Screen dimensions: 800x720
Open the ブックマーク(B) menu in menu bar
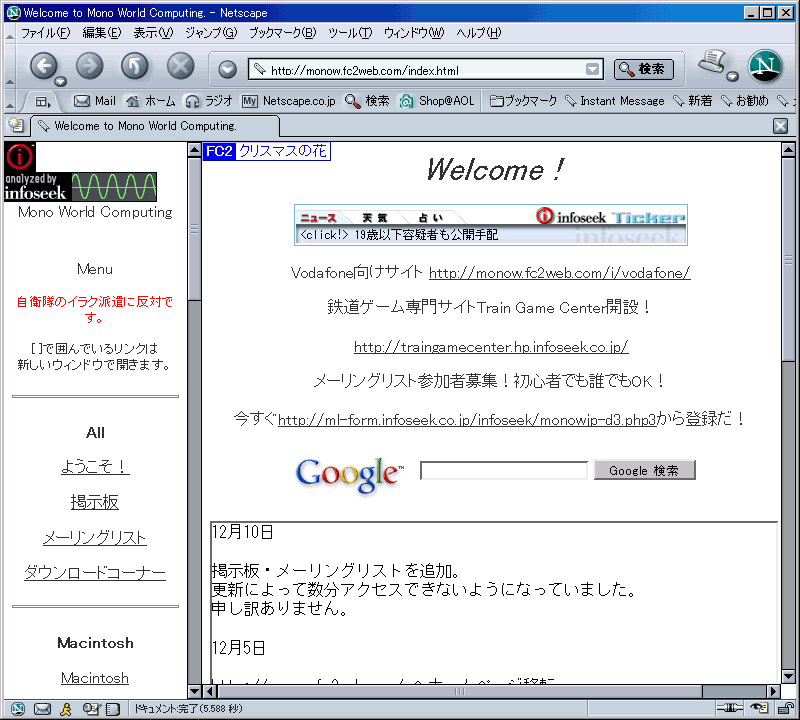pos(283,33)
